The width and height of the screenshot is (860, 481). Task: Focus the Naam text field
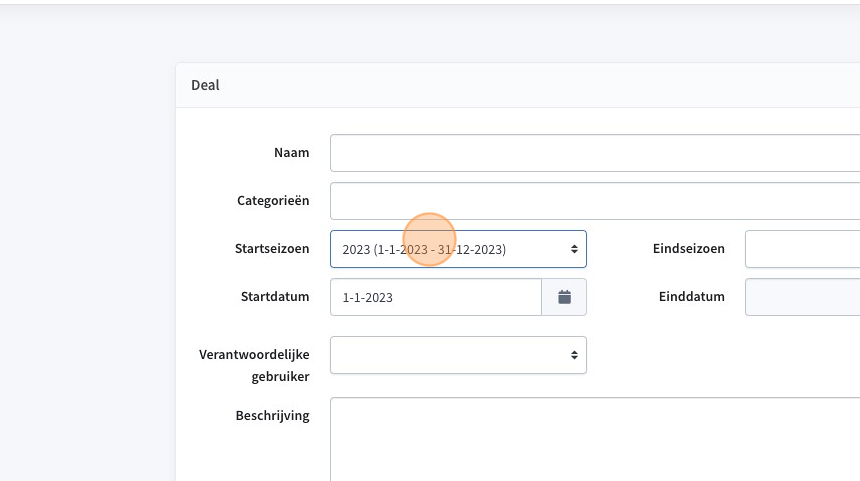tap(595, 153)
